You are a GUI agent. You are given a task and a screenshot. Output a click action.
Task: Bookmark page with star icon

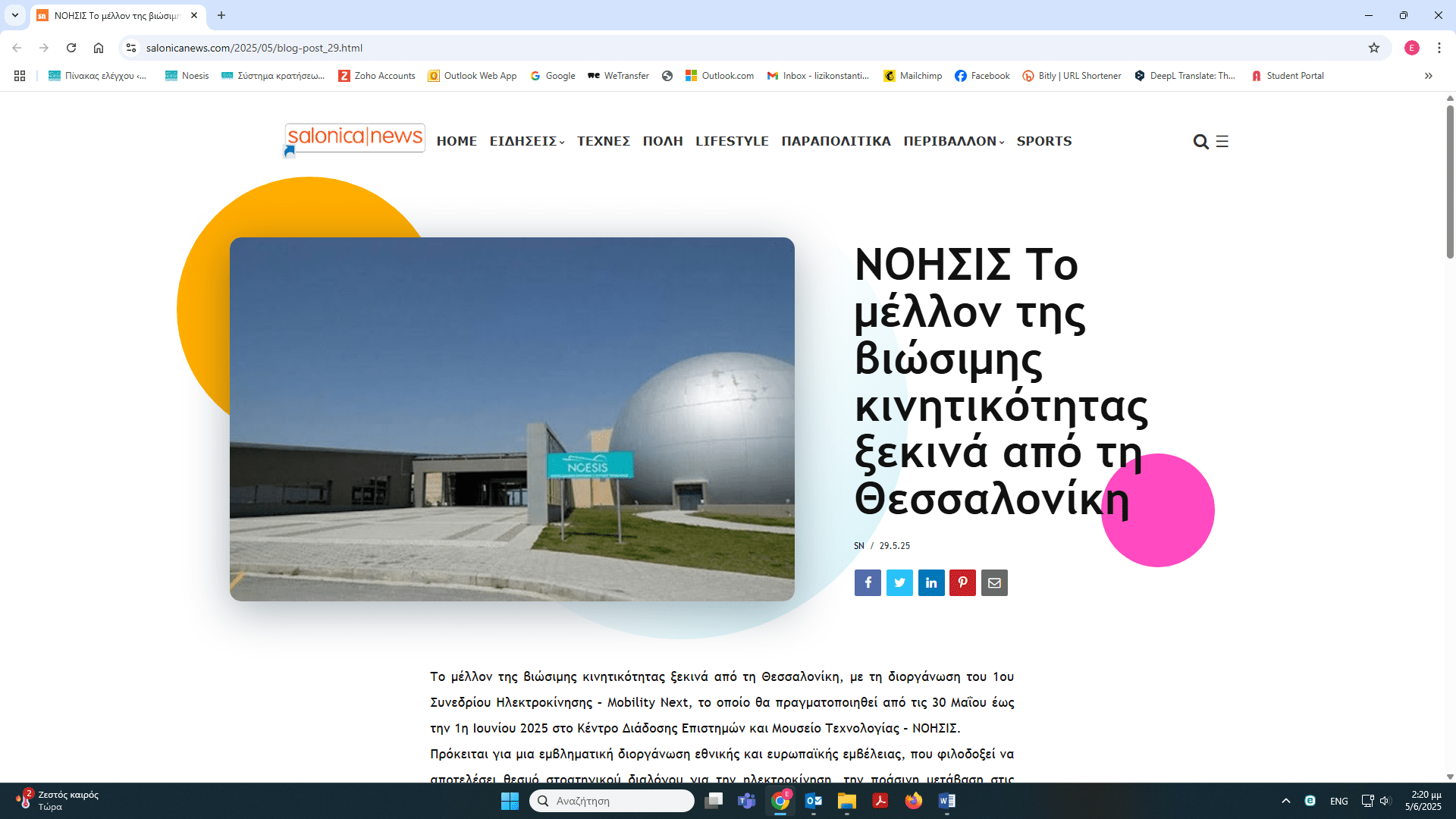point(1374,48)
